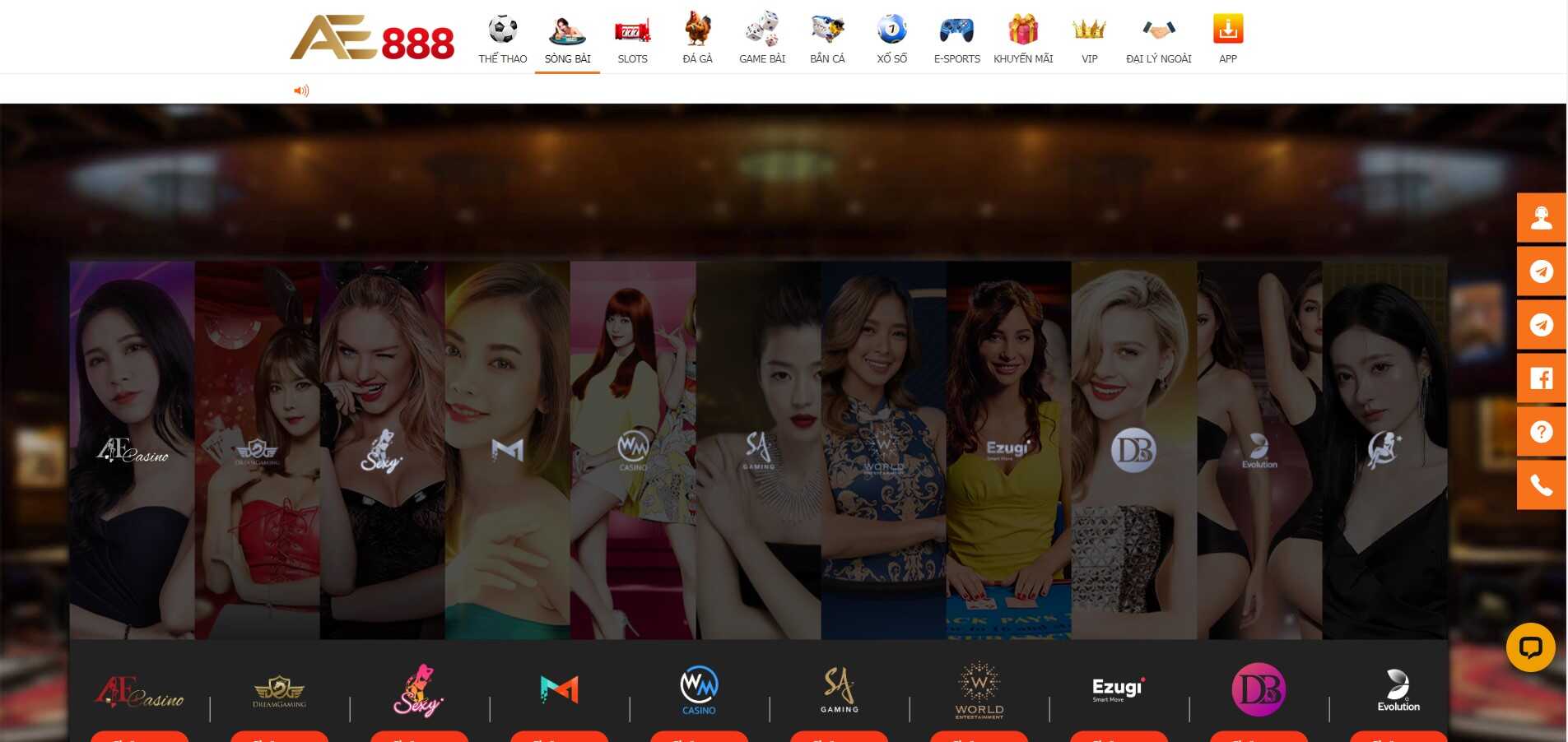Click the lower Telegram sidebar icon
This screenshot has height=742, width=1568.
pyautogui.click(x=1542, y=325)
